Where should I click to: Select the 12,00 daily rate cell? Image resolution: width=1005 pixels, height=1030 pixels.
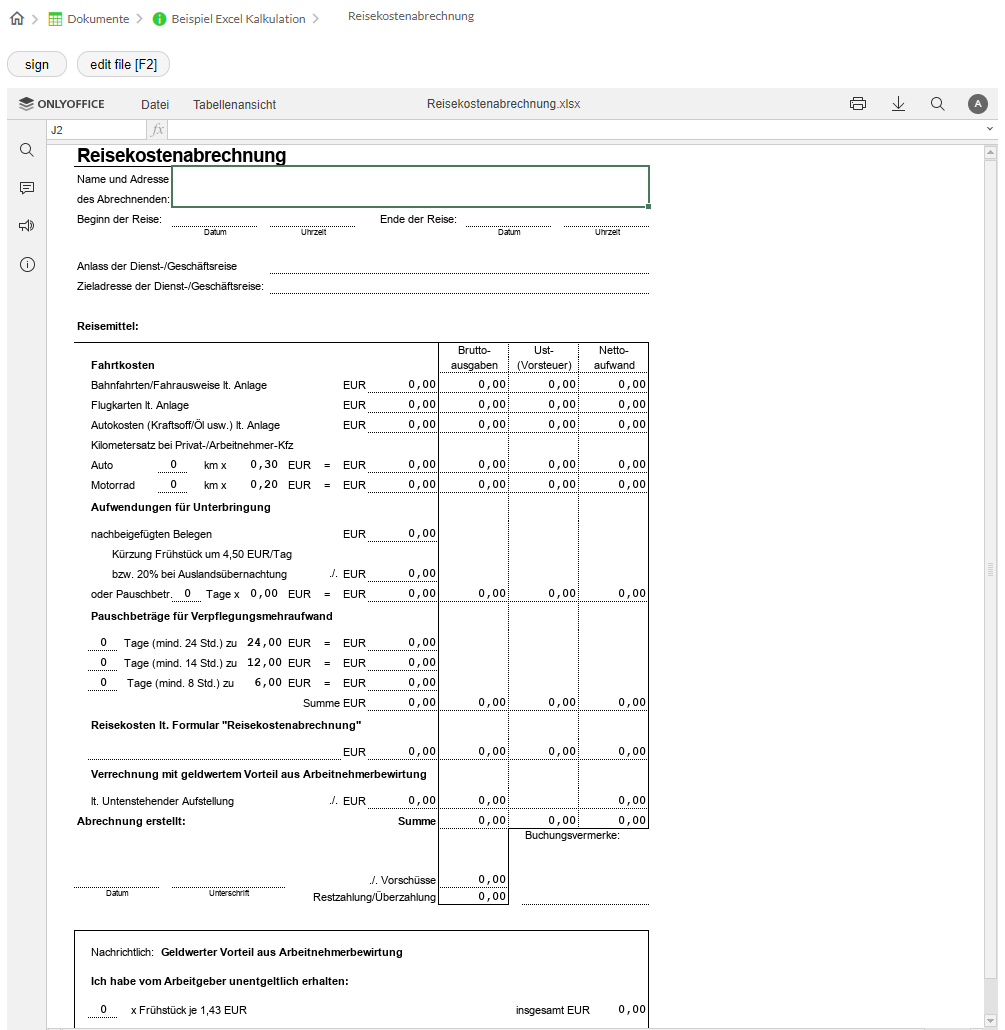(x=264, y=663)
